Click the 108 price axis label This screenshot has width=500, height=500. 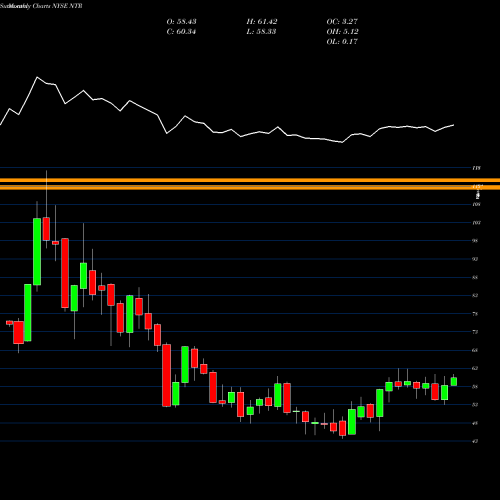point(476,204)
